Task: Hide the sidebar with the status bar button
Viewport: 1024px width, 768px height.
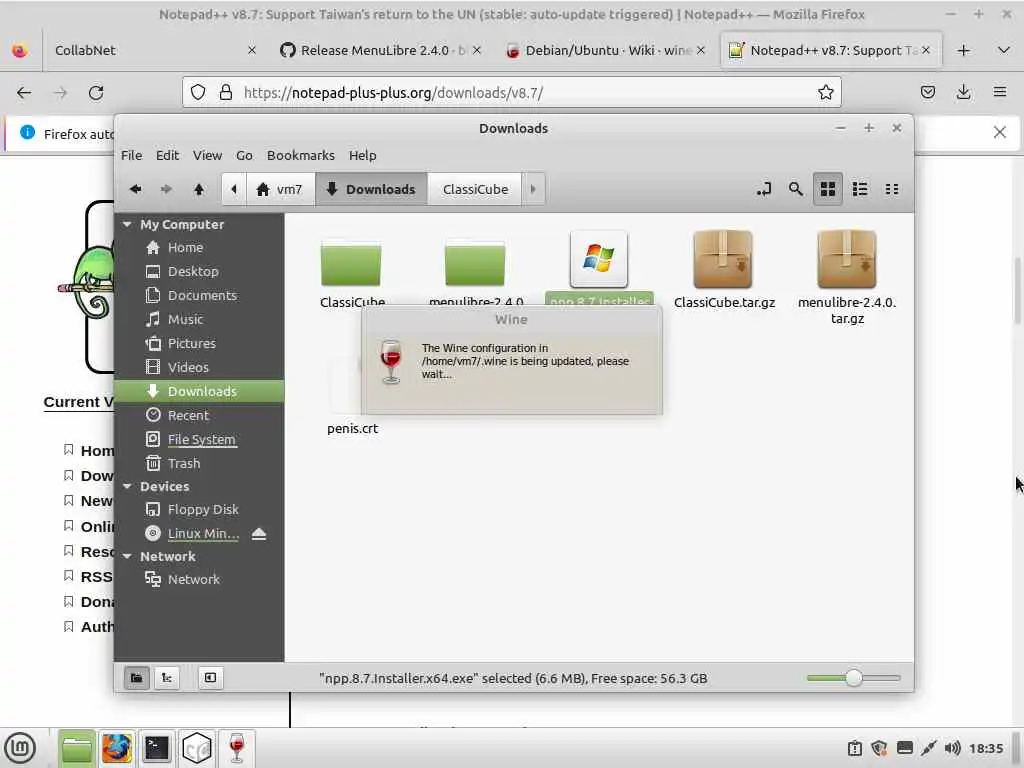Action: coord(210,678)
